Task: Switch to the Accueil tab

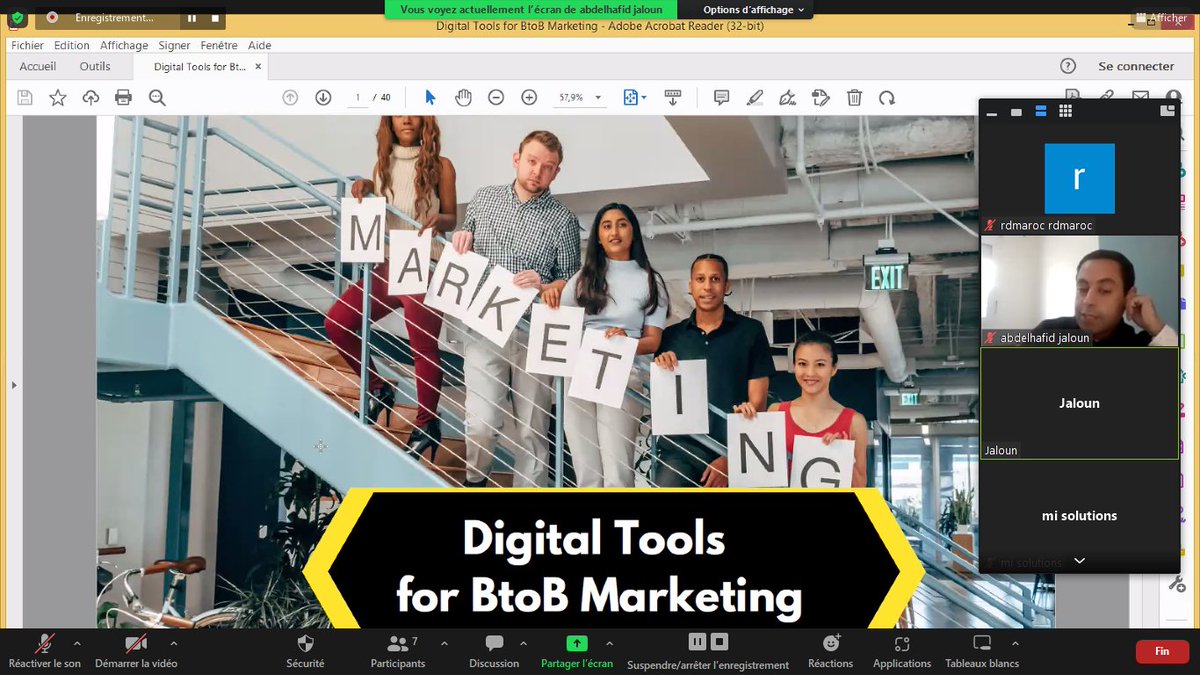Action: (x=38, y=66)
